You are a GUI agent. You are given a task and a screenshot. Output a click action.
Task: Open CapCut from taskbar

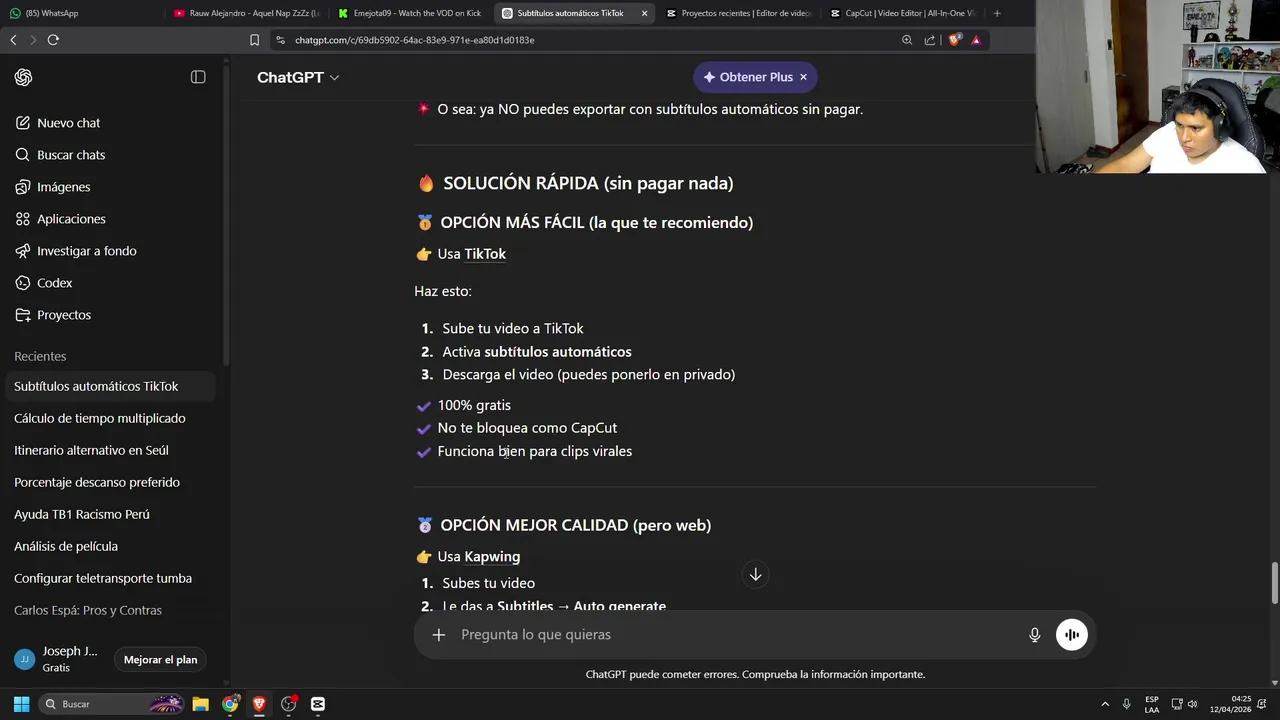click(318, 704)
